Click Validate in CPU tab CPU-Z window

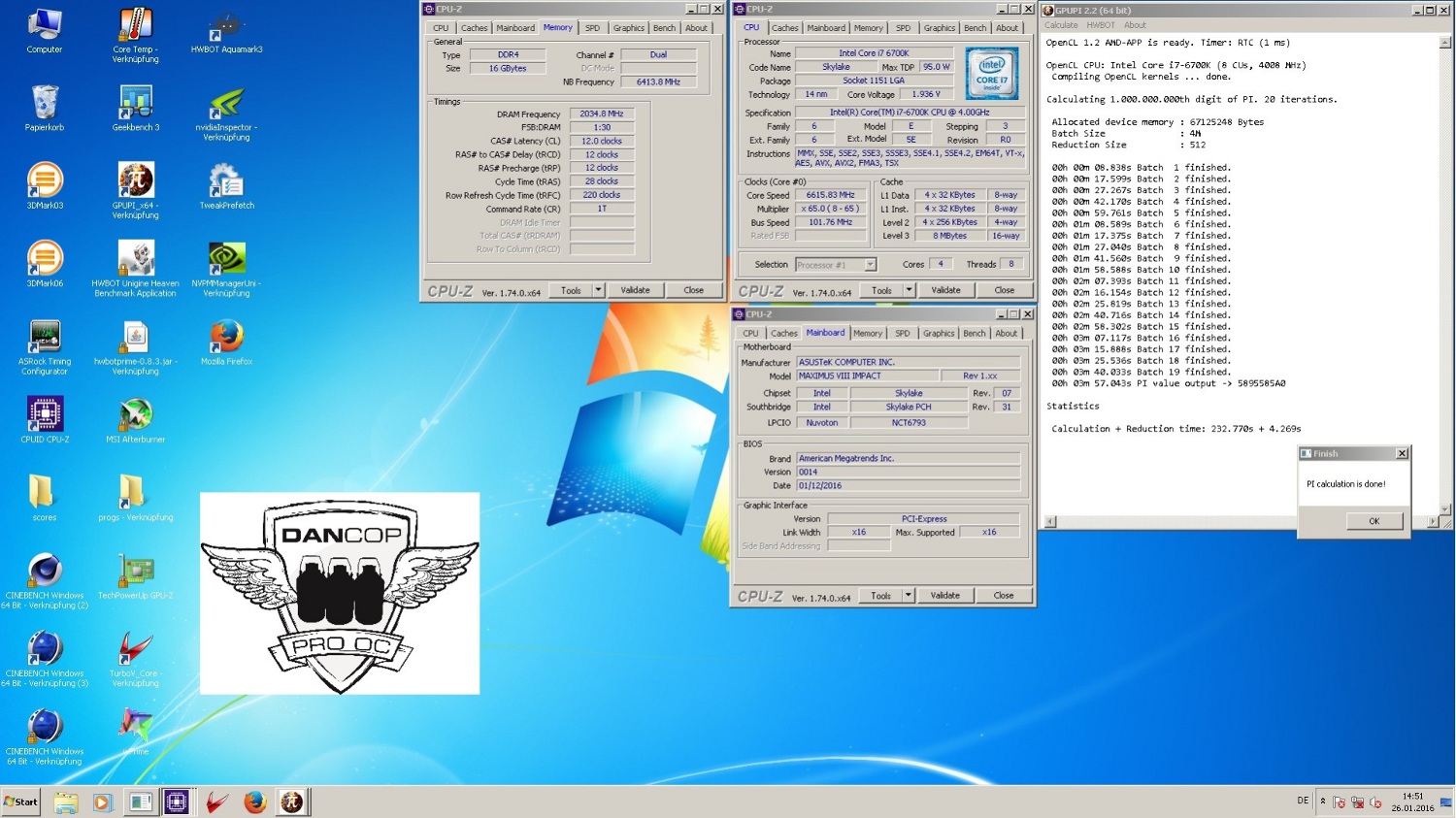tap(945, 290)
